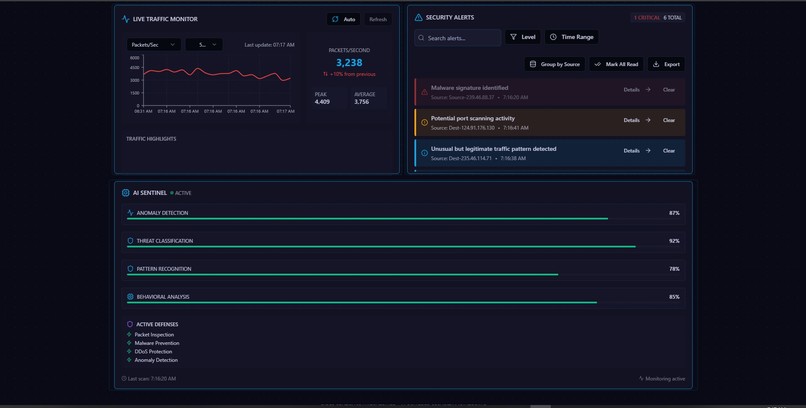Open the Time Range filter
Viewport: 806px width, 408px height.
point(572,37)
